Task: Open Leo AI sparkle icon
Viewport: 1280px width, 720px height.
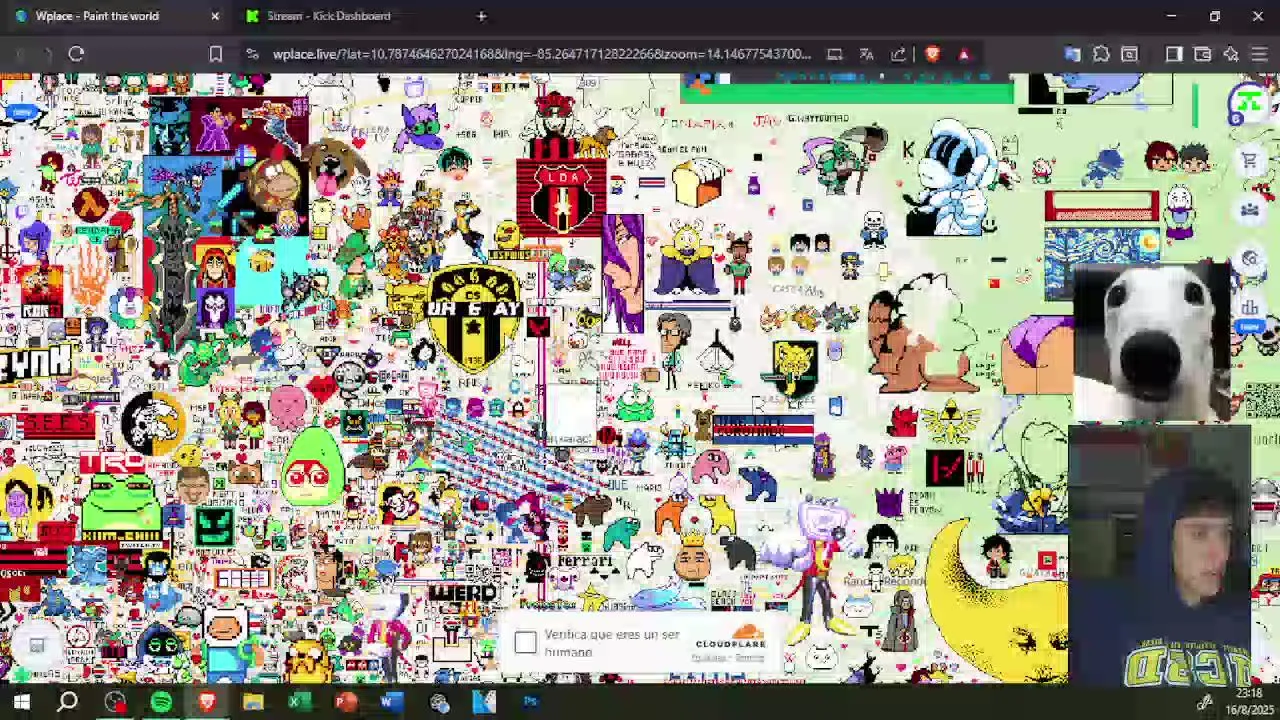Action: coord(1231,54)
